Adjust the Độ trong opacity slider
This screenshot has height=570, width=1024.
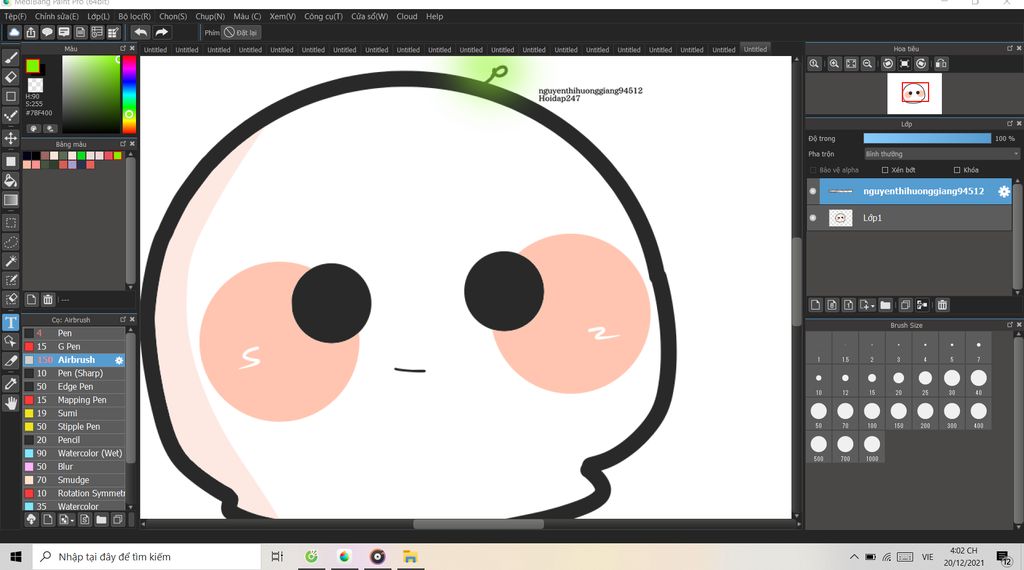pos(927,138)
